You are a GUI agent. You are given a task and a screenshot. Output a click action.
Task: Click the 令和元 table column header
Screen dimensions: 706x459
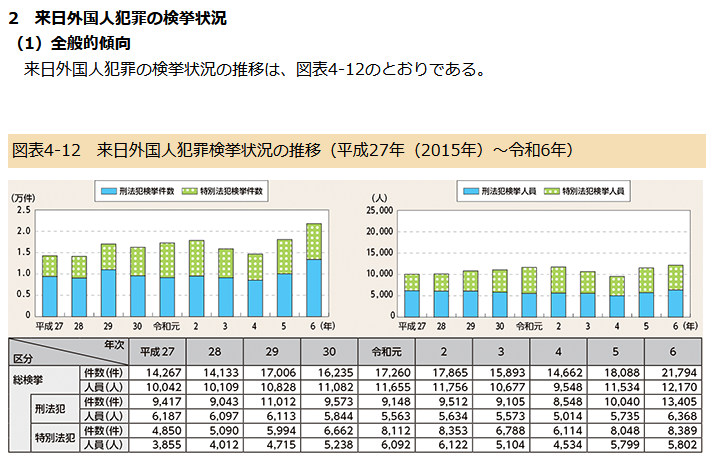[387, 352]
